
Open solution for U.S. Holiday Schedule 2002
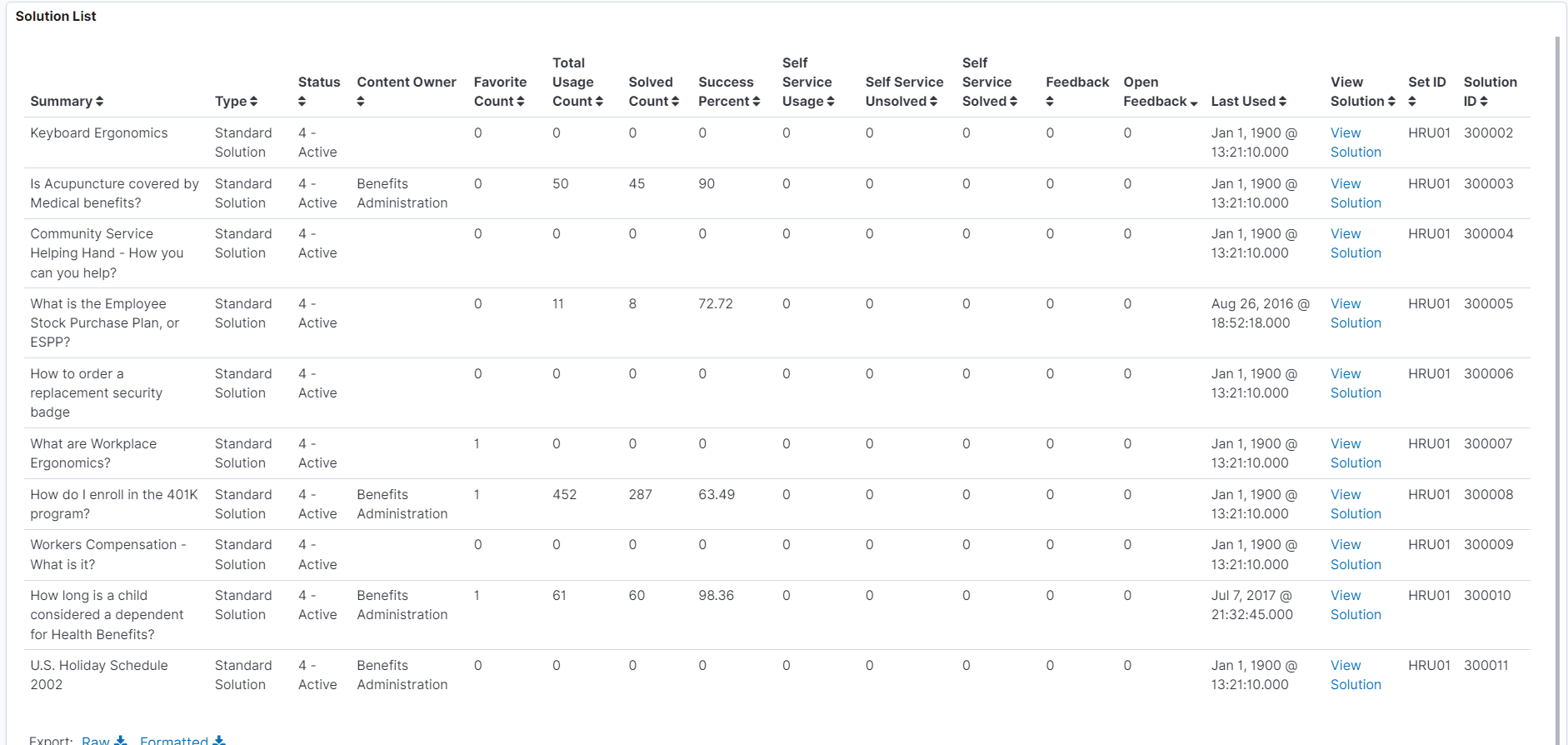click(x=1355, y=675)
